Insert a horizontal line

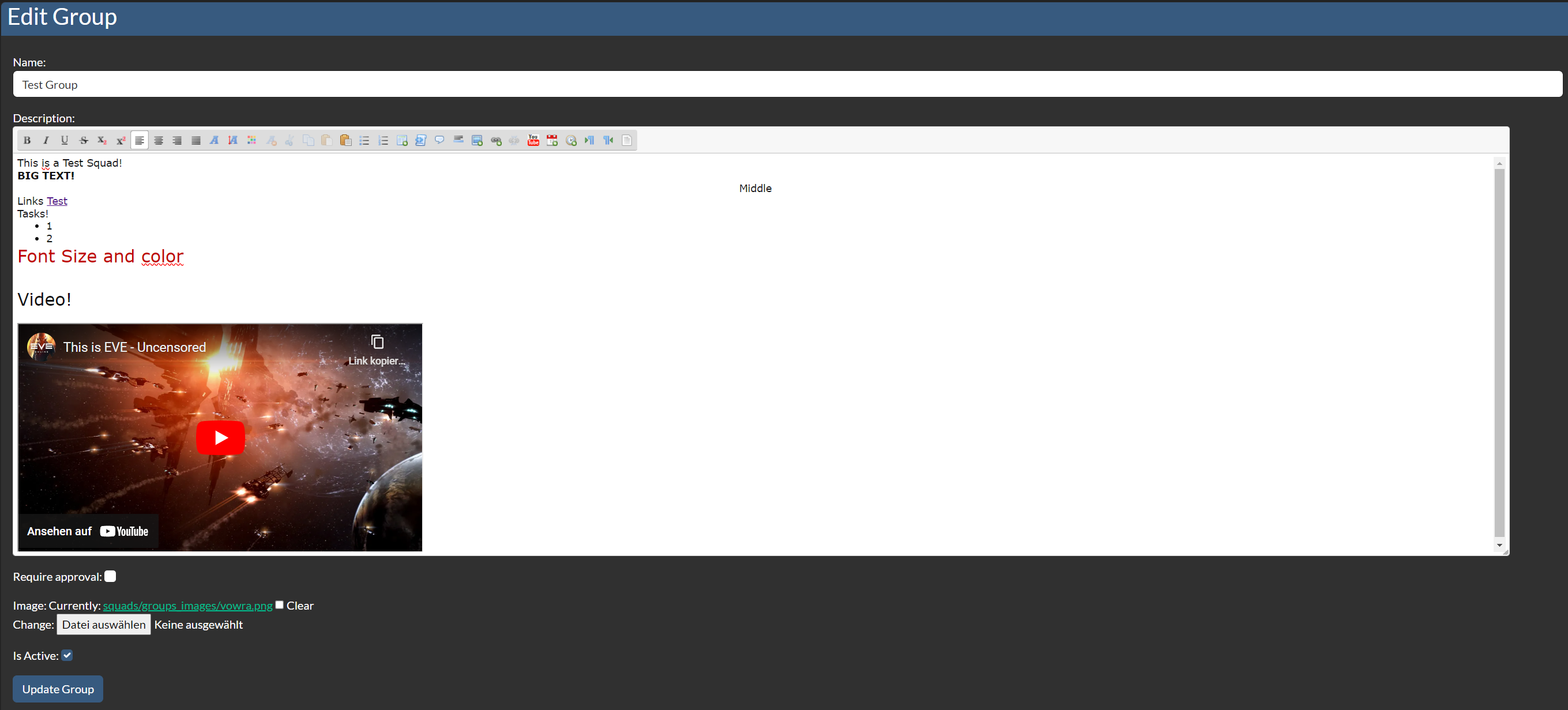pyautogui.click(x=458, y=140)
